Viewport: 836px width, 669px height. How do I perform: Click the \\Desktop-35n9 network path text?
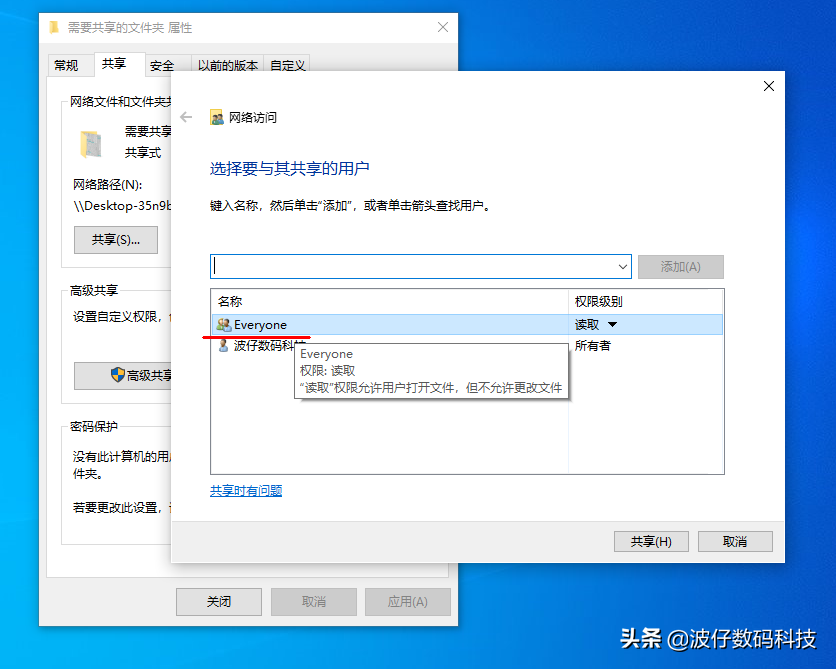pyautogui.click(x=122, y=206)
